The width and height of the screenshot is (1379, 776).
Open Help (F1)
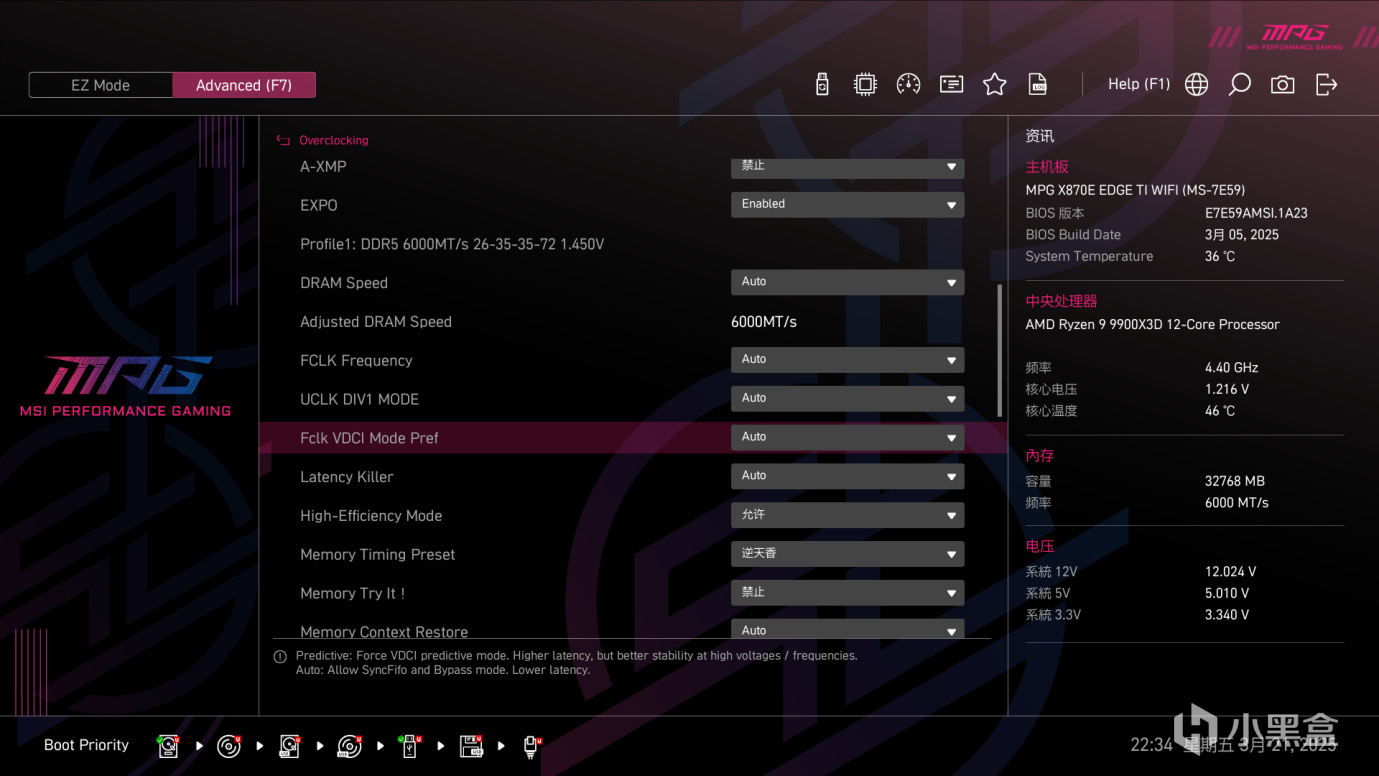click(1139, 84)
